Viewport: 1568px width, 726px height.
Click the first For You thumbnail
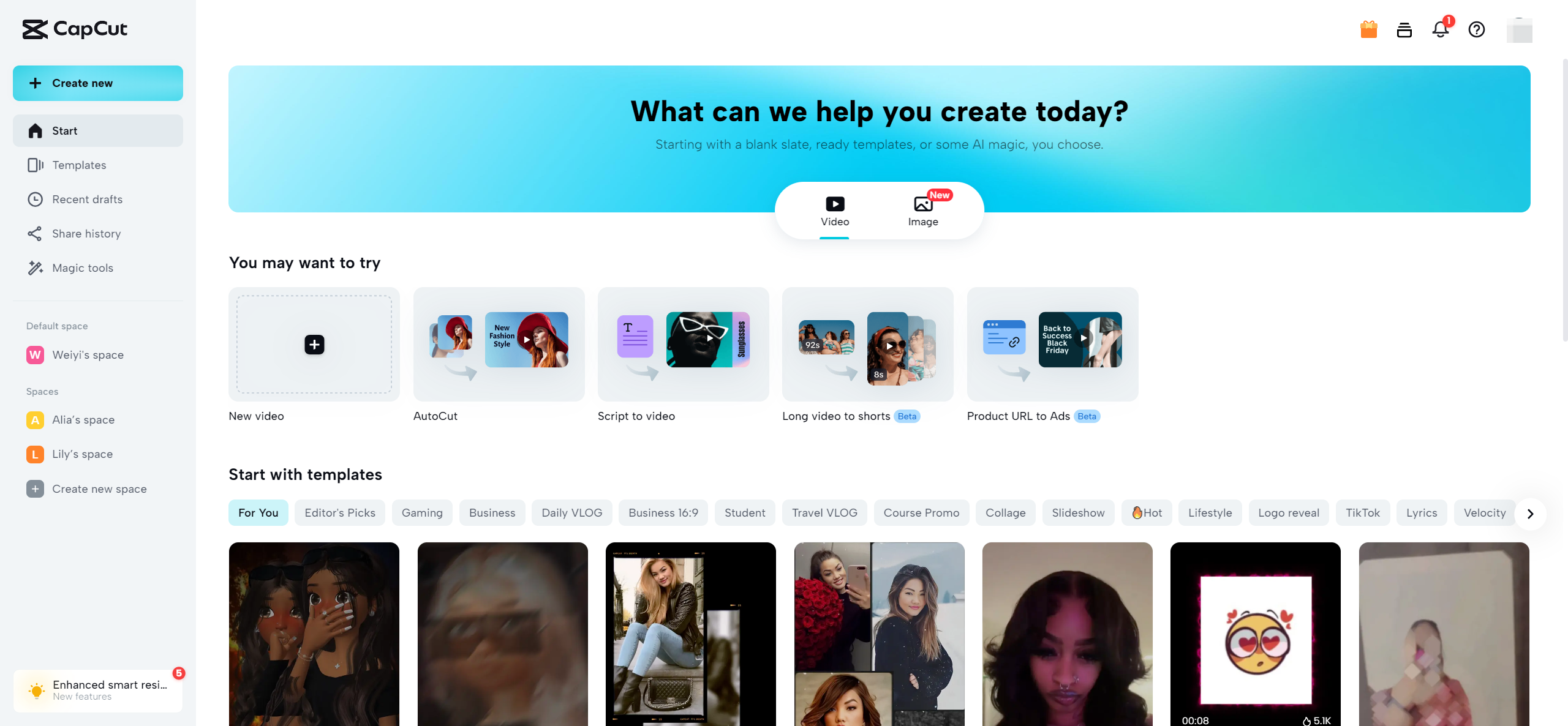point(313,634)
